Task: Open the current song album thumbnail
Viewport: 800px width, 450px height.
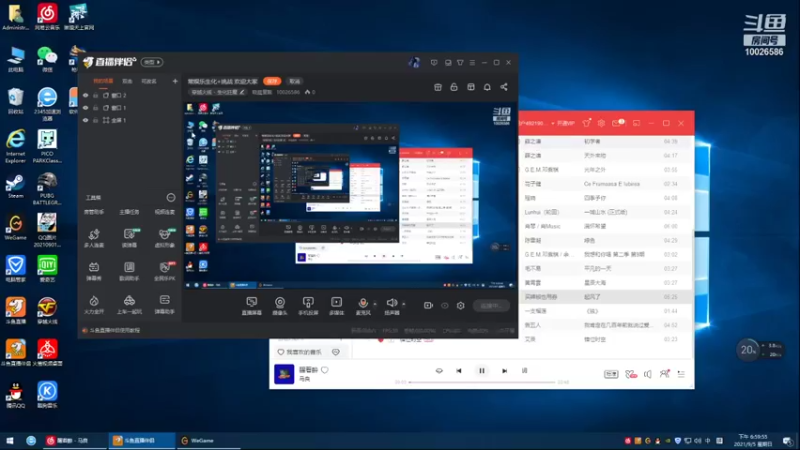Action: [x=284, y=373]
